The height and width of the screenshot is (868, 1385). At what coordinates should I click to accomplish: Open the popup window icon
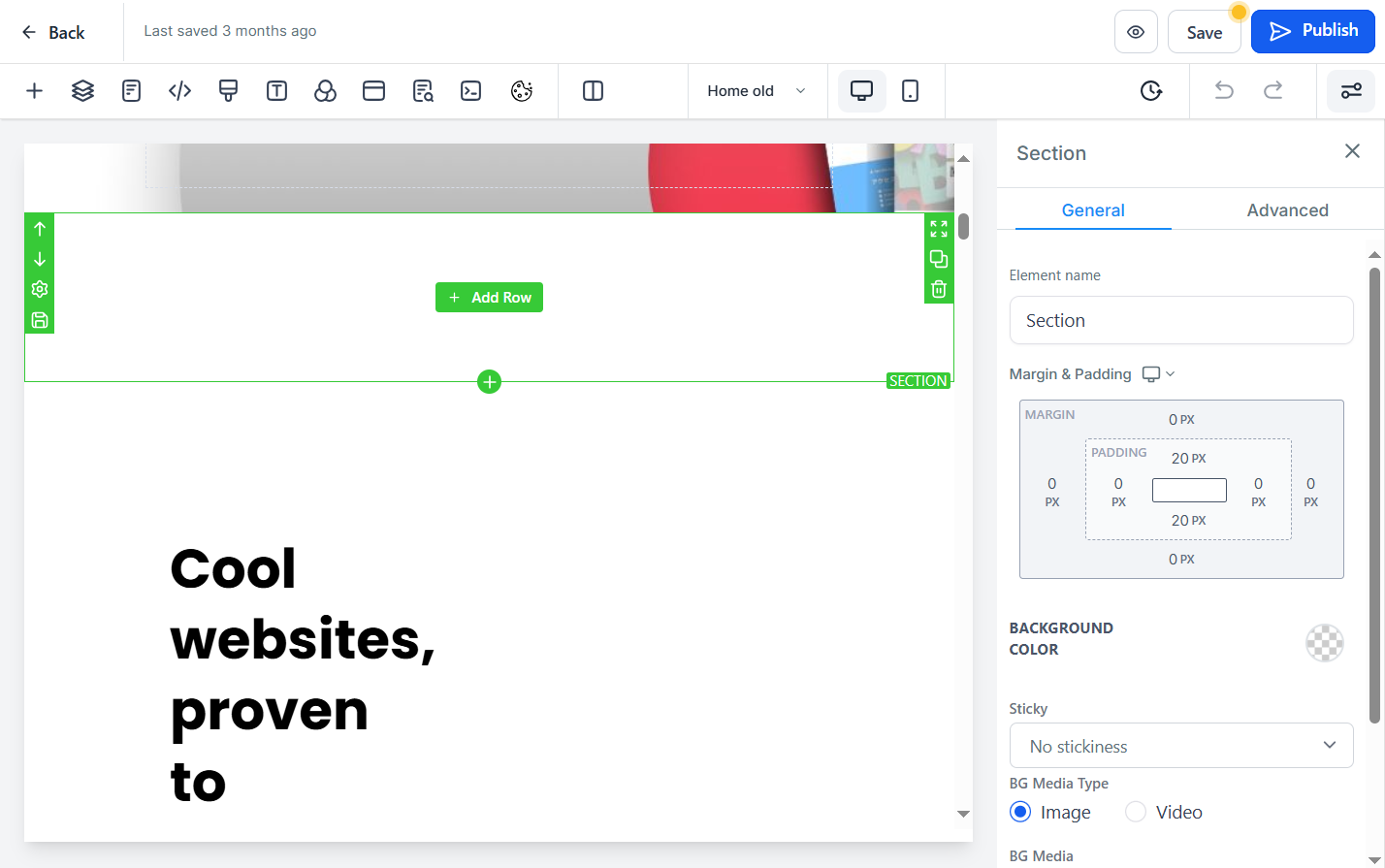(373, 91)
